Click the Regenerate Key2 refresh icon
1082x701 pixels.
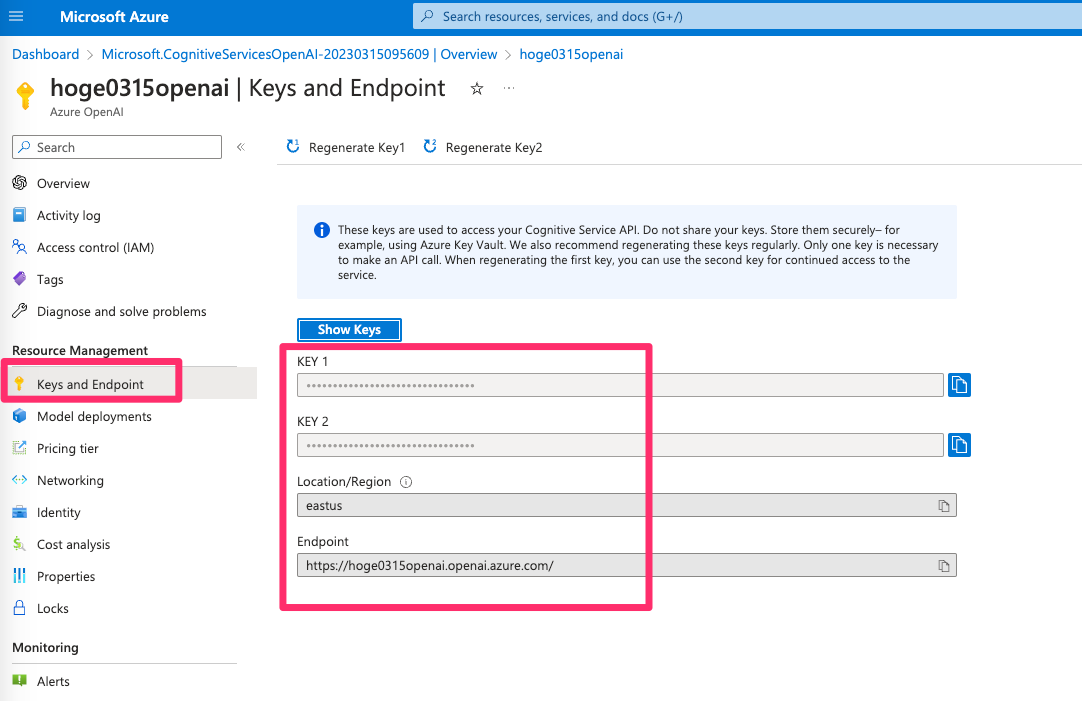coord(430,146)
